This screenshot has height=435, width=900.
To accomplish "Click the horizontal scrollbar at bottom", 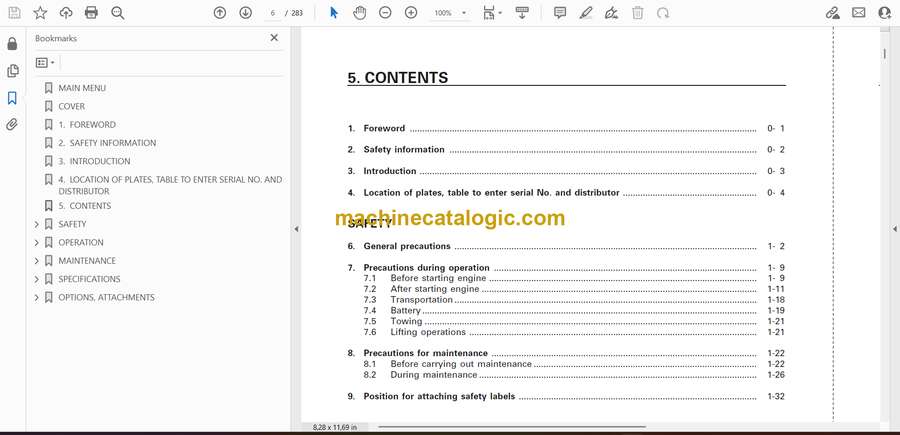I will click(512, 427).
